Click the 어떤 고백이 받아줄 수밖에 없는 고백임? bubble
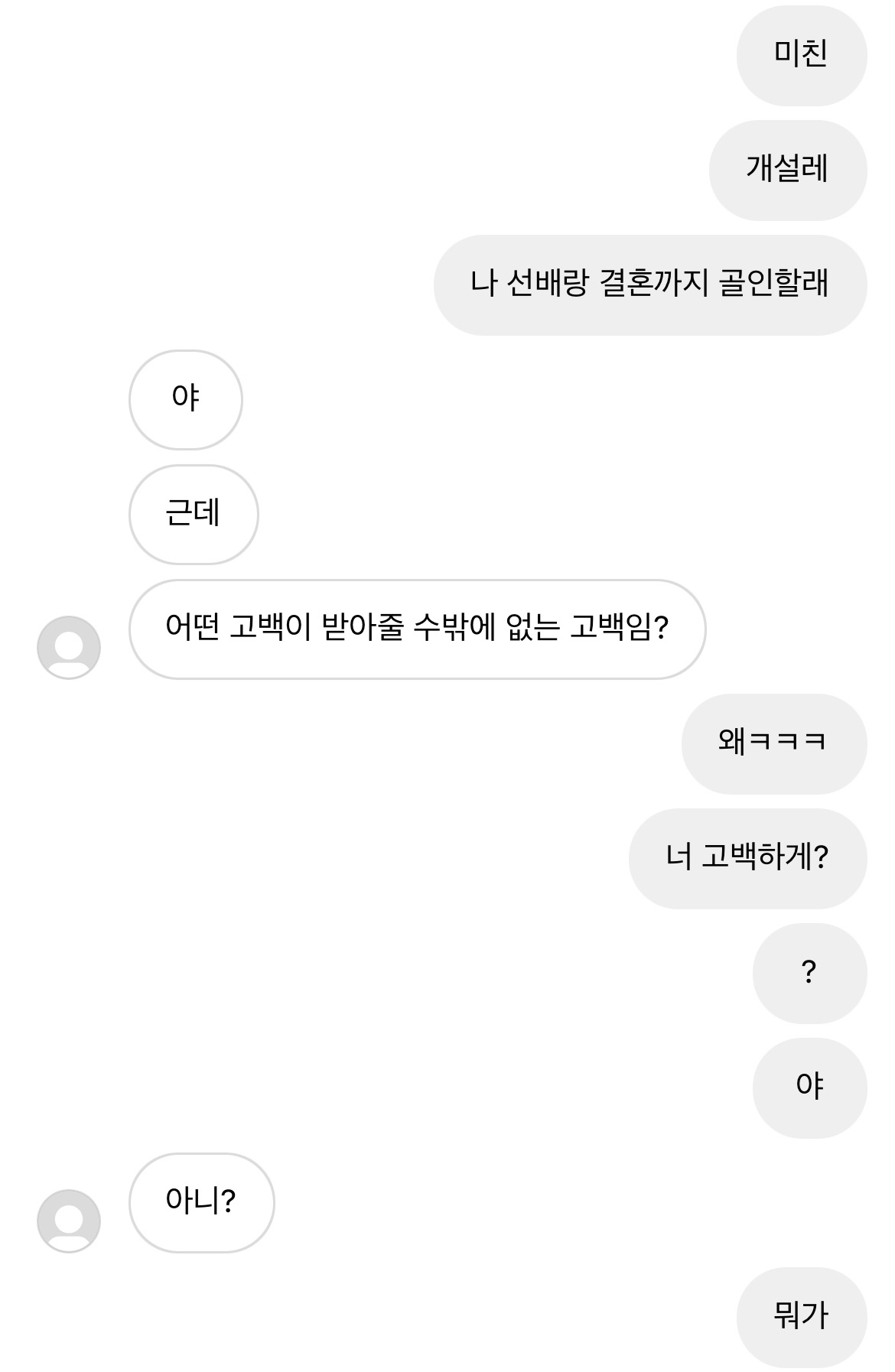This screenshot has height=1372, width=895. click(417, 629)
